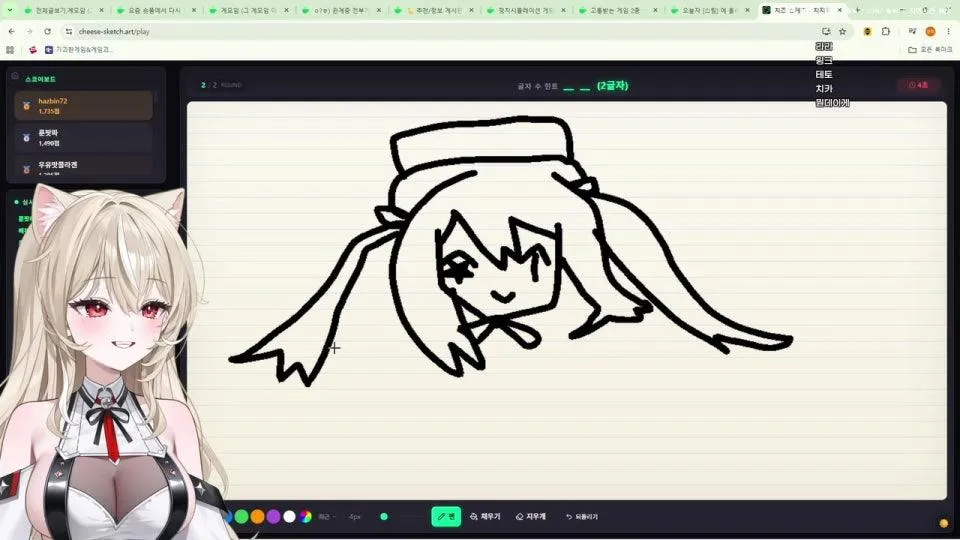This screenshot has height=540, width=960.
Task: Select the Fill (채우기) tool
Action: 485,517
